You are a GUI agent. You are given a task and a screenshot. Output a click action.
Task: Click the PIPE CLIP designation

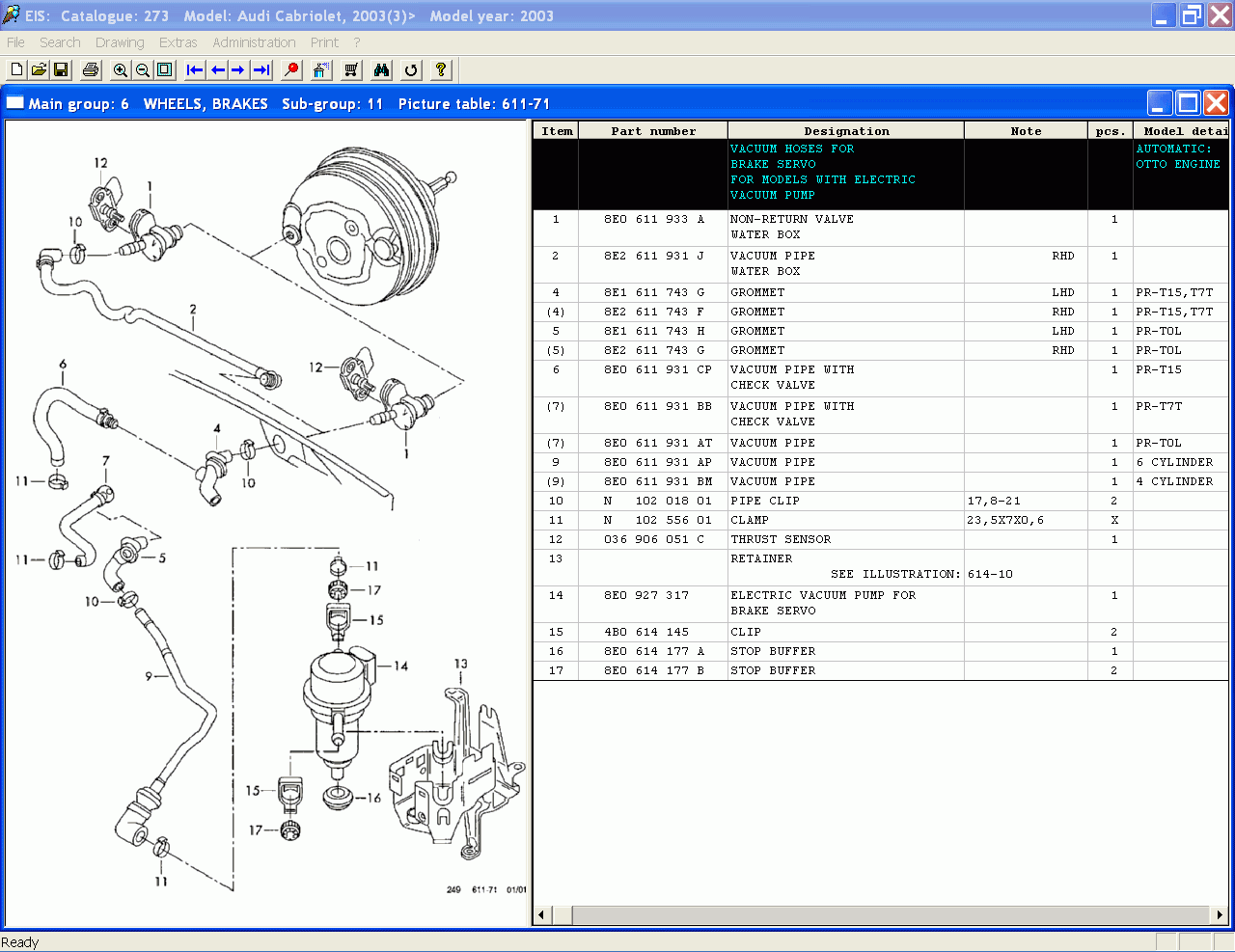pyautogui.click(x=765, y=501)
